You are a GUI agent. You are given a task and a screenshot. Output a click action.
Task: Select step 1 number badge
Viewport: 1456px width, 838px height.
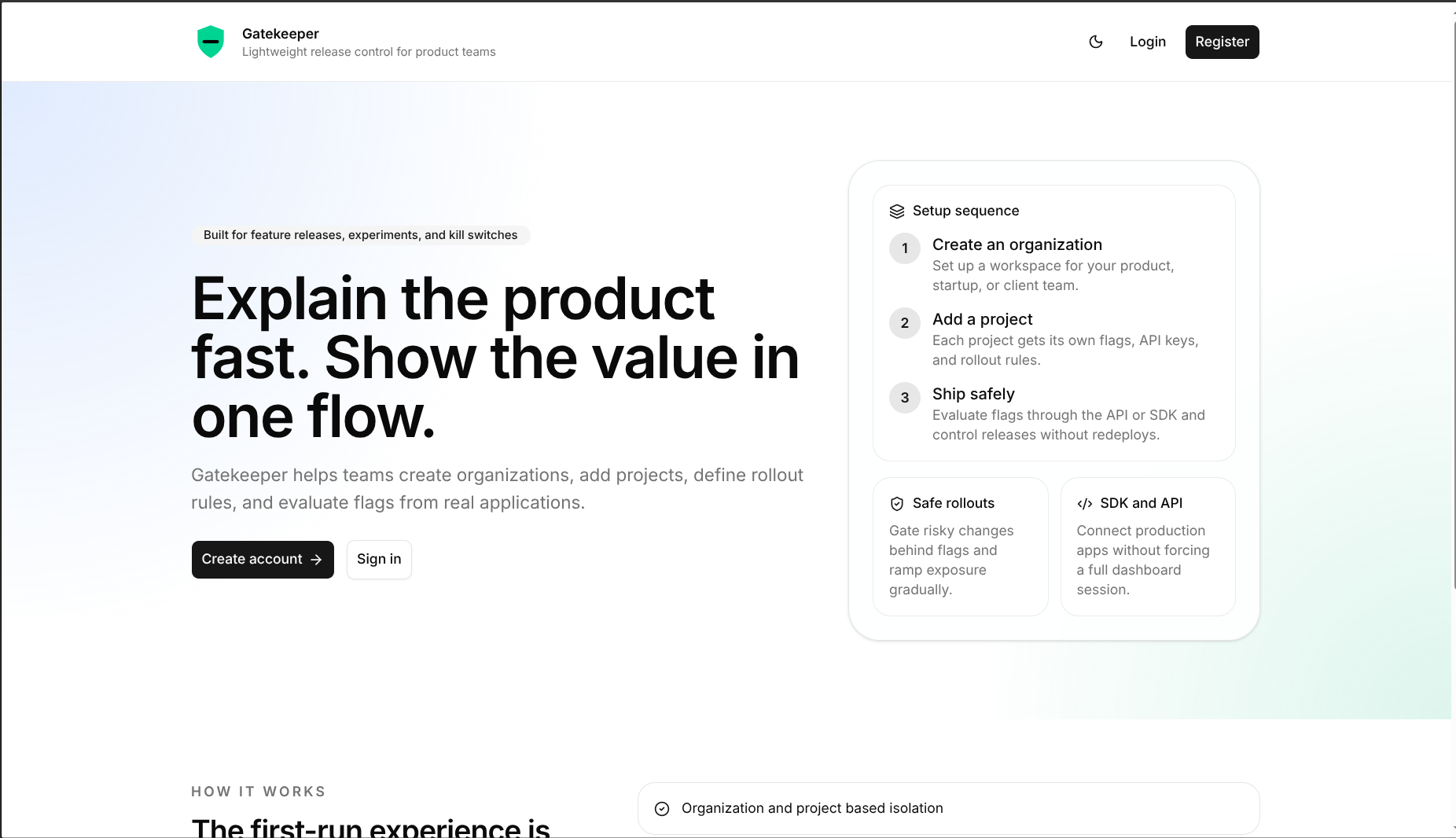pos(905,248)
